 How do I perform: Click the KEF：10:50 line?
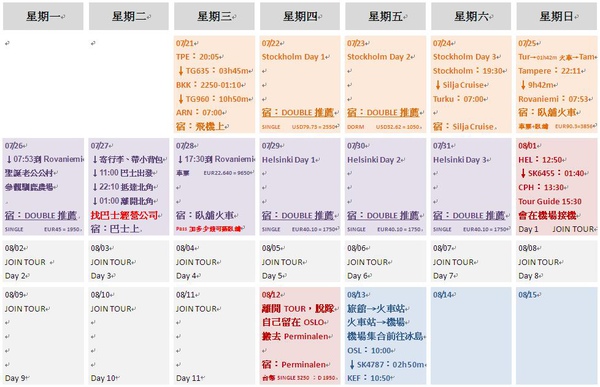369,378
